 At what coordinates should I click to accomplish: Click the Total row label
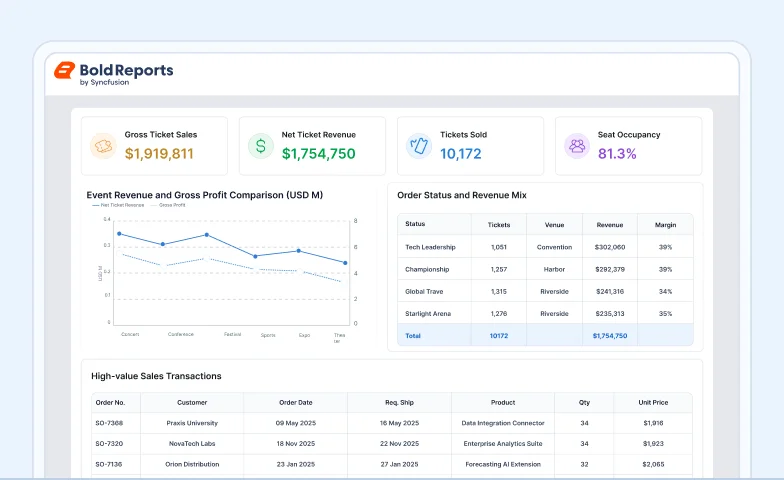[x=413, y=336]
